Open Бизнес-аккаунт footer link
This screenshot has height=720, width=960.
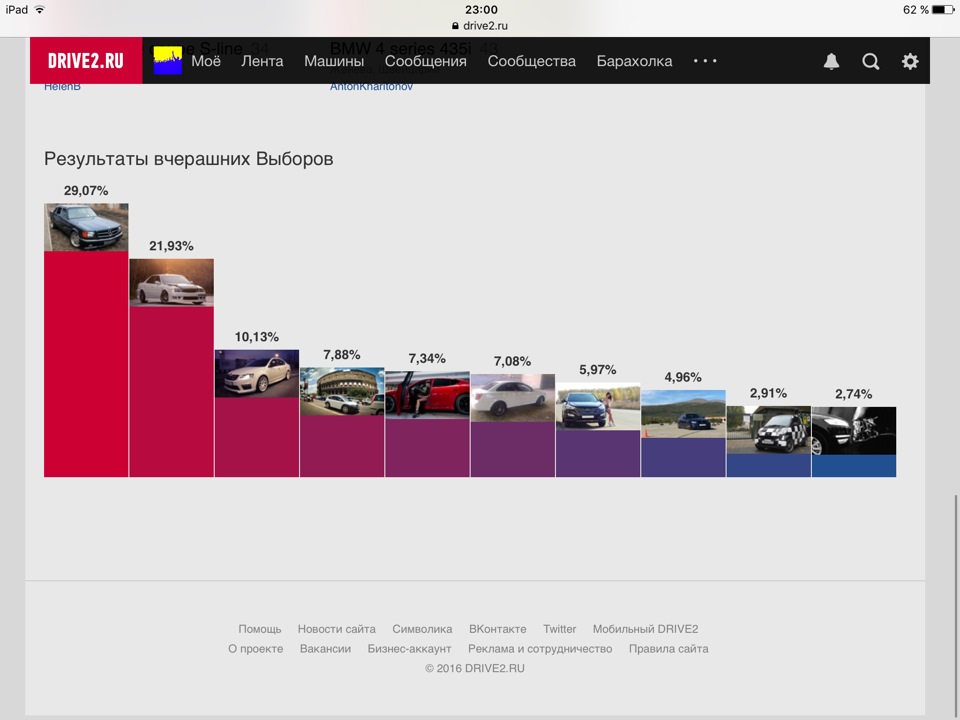pyautogui.click(x=410, y=648)
